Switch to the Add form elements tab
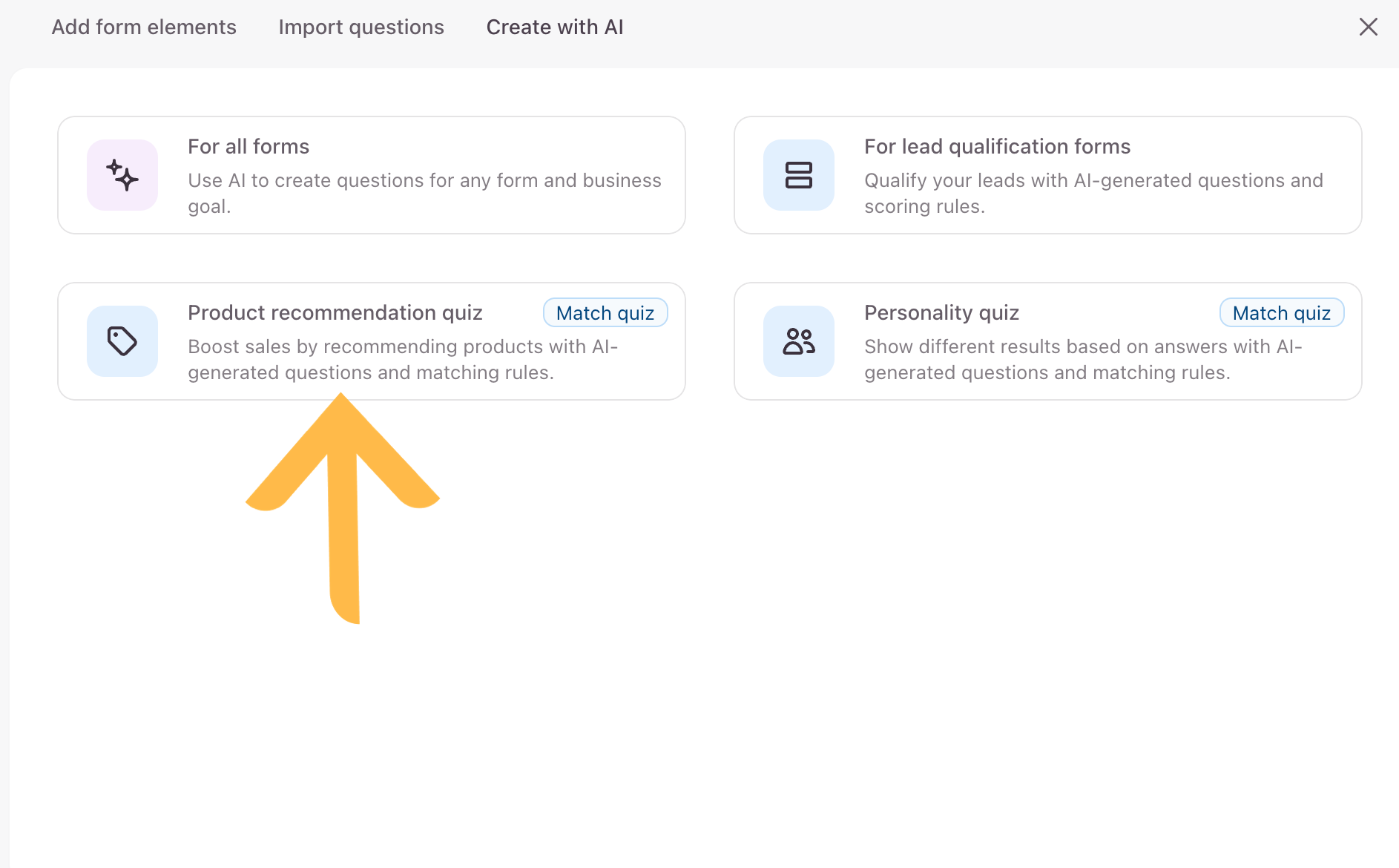1399x868 pixels. point(144,27)
